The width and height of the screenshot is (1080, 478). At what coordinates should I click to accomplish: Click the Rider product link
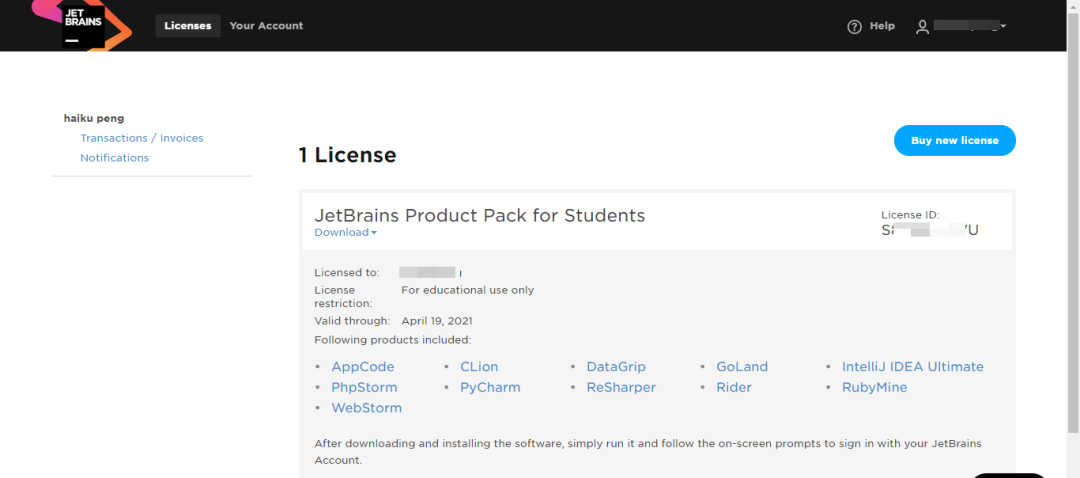point(733,387)
